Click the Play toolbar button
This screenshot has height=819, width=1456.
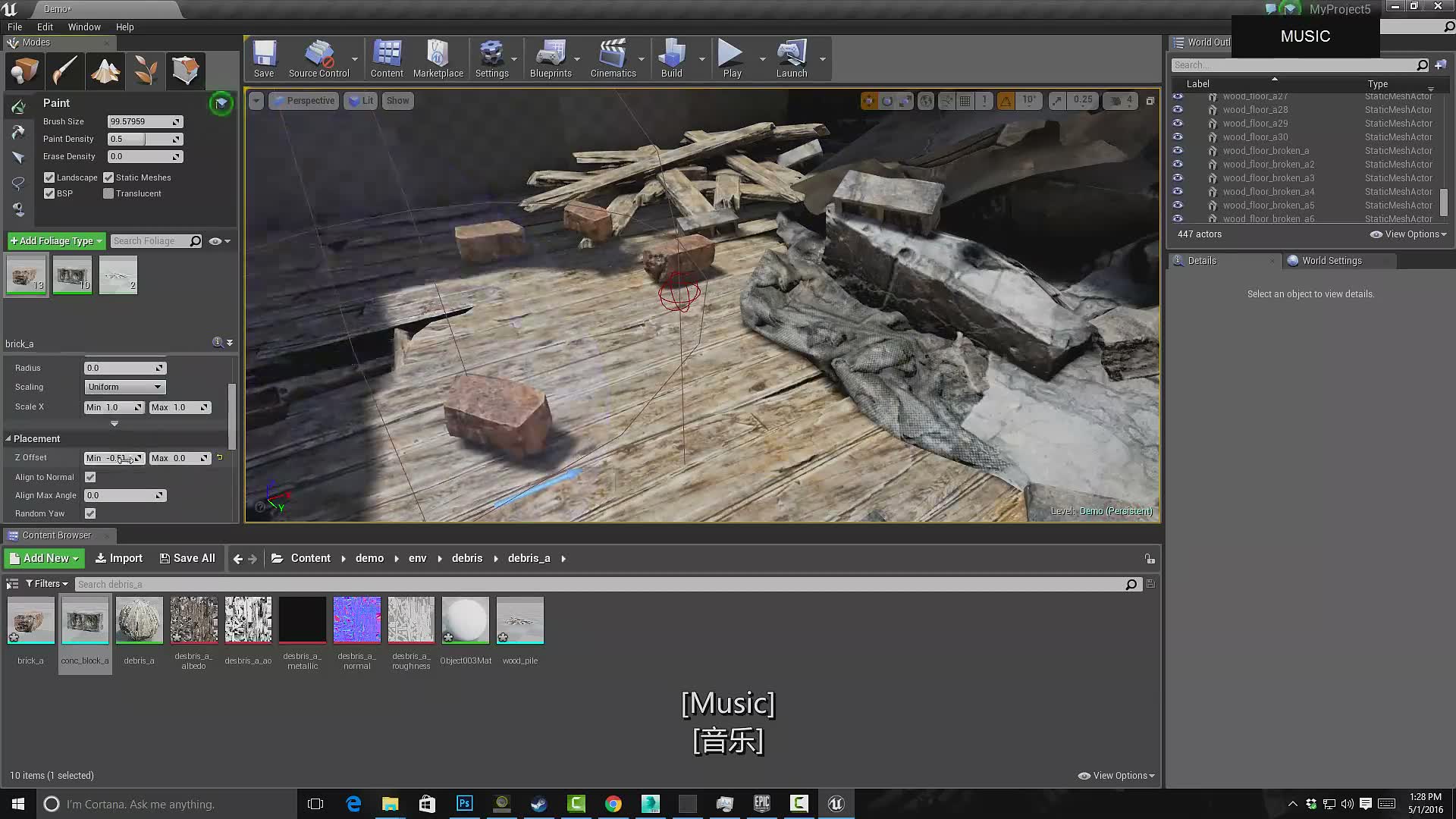732,59
